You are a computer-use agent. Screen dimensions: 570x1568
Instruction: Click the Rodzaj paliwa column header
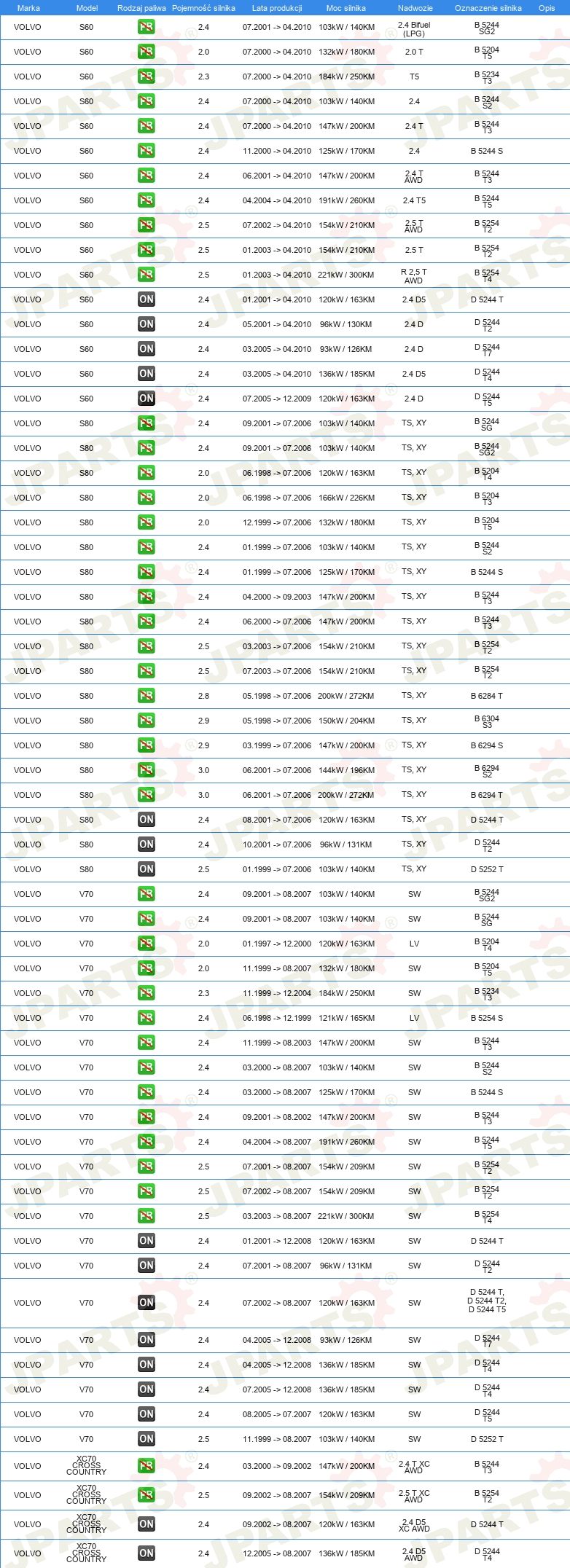coord(141,8)
